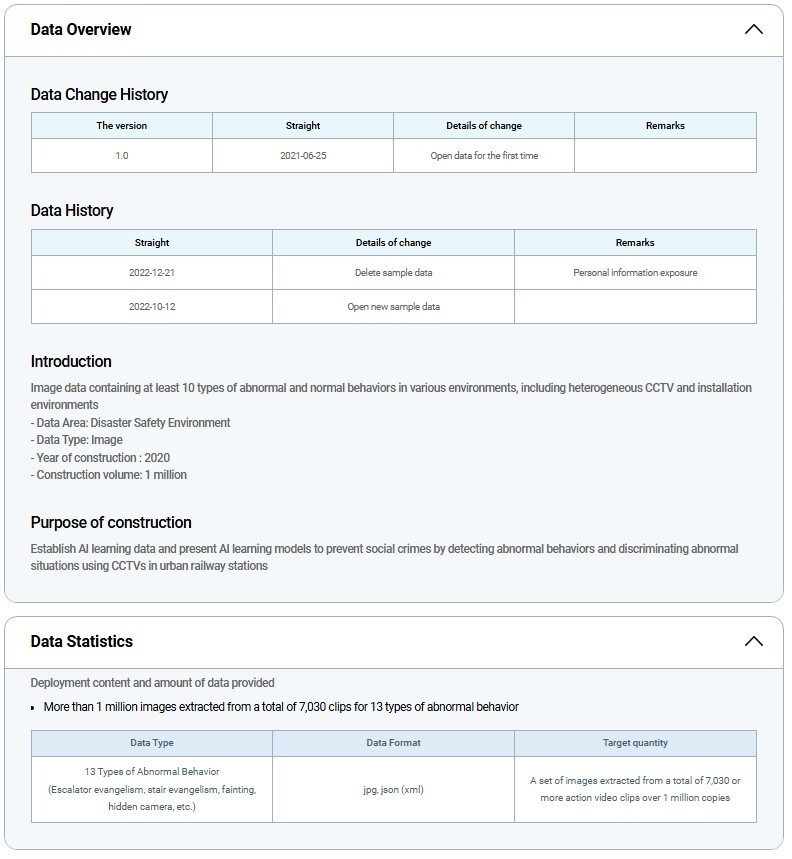Select 'Open new sample data' entry
Screen dimensions: 792x859
(393, 307)
